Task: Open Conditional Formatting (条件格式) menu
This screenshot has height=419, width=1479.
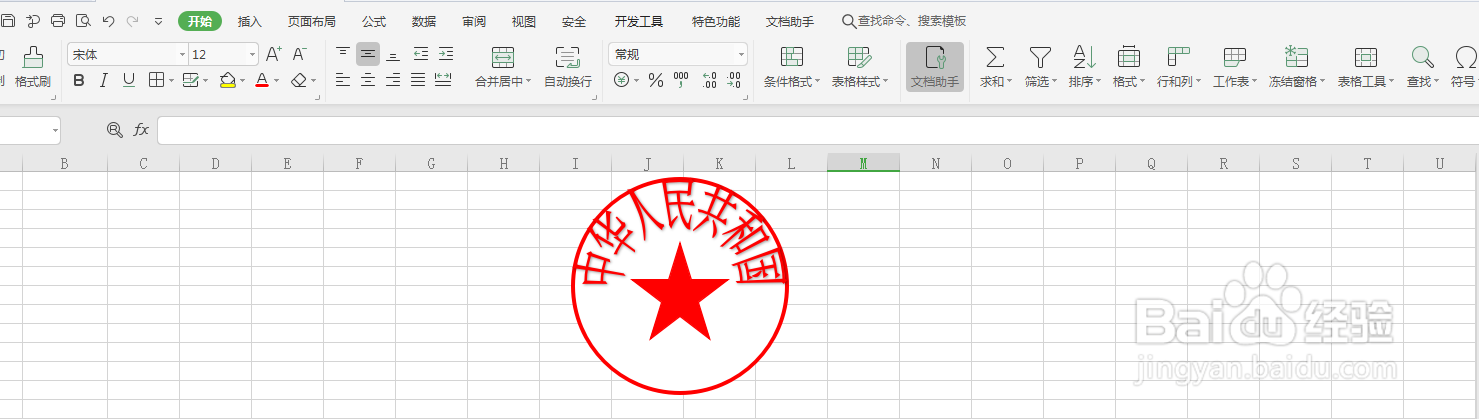Action: pyautogui.click(x=792, y=67)
